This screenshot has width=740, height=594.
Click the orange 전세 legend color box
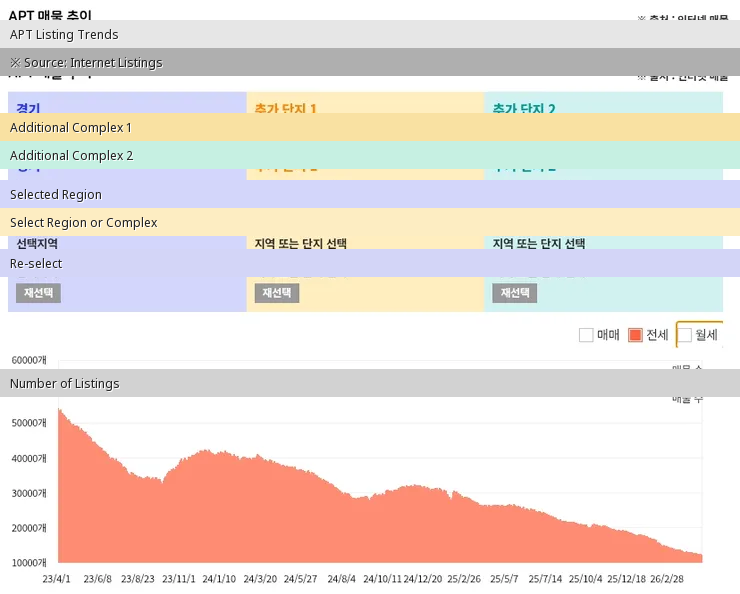635,335
